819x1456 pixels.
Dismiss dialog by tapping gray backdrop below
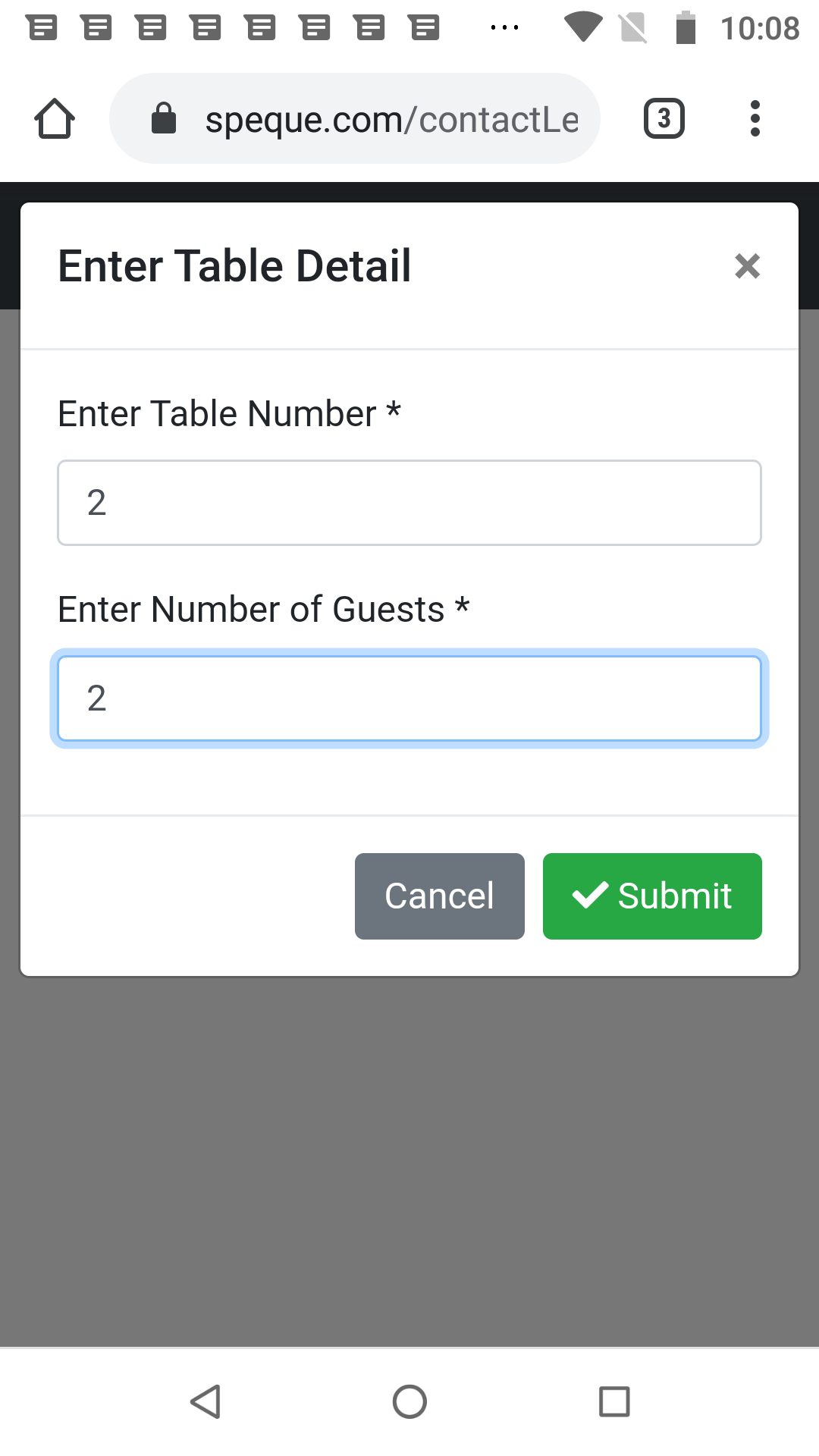tap(409, 1160)
